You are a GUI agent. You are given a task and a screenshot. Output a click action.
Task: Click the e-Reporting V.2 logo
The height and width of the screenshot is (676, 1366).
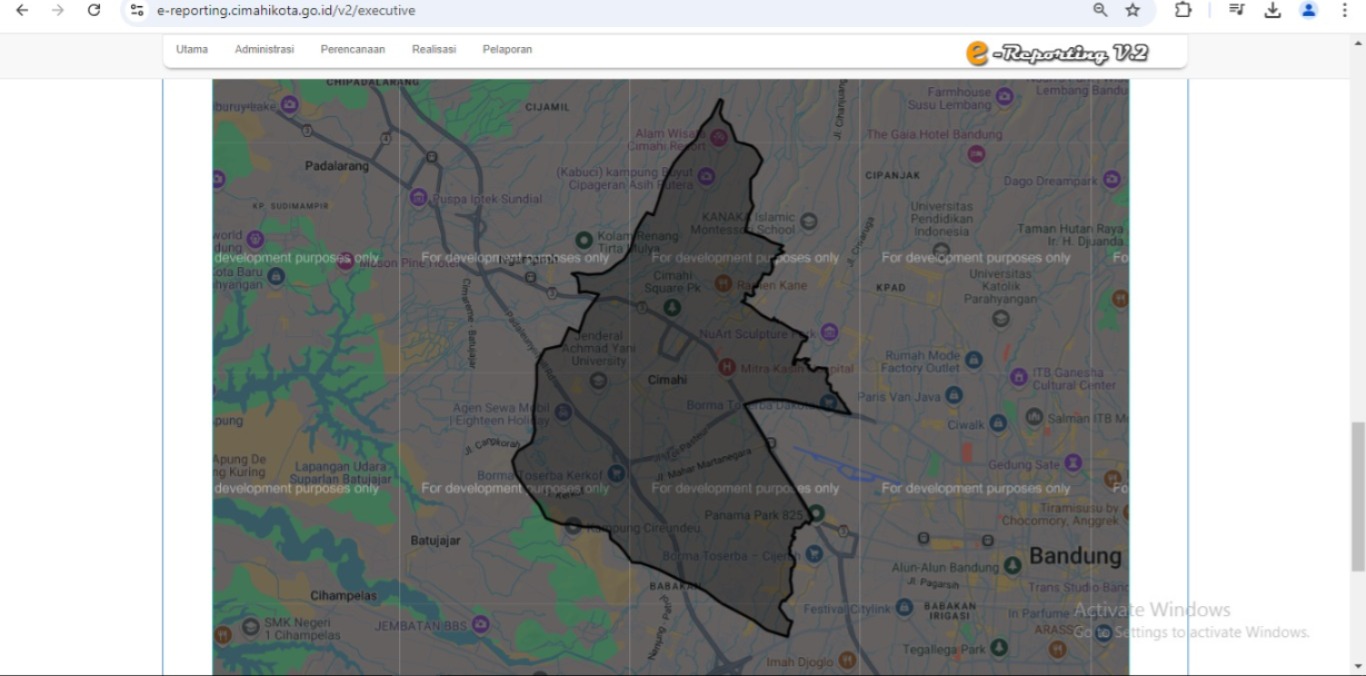pyautogui.click(x=1057, y=53)
